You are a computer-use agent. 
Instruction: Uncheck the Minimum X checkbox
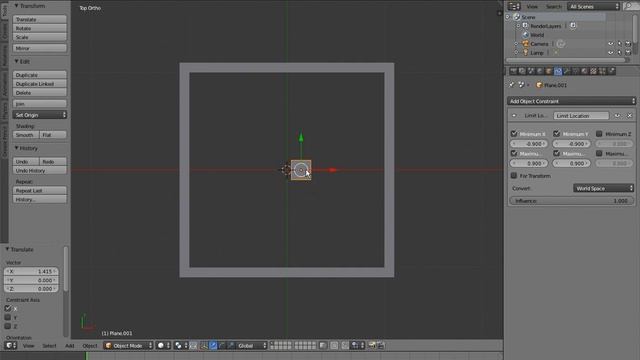pos(514,133)
